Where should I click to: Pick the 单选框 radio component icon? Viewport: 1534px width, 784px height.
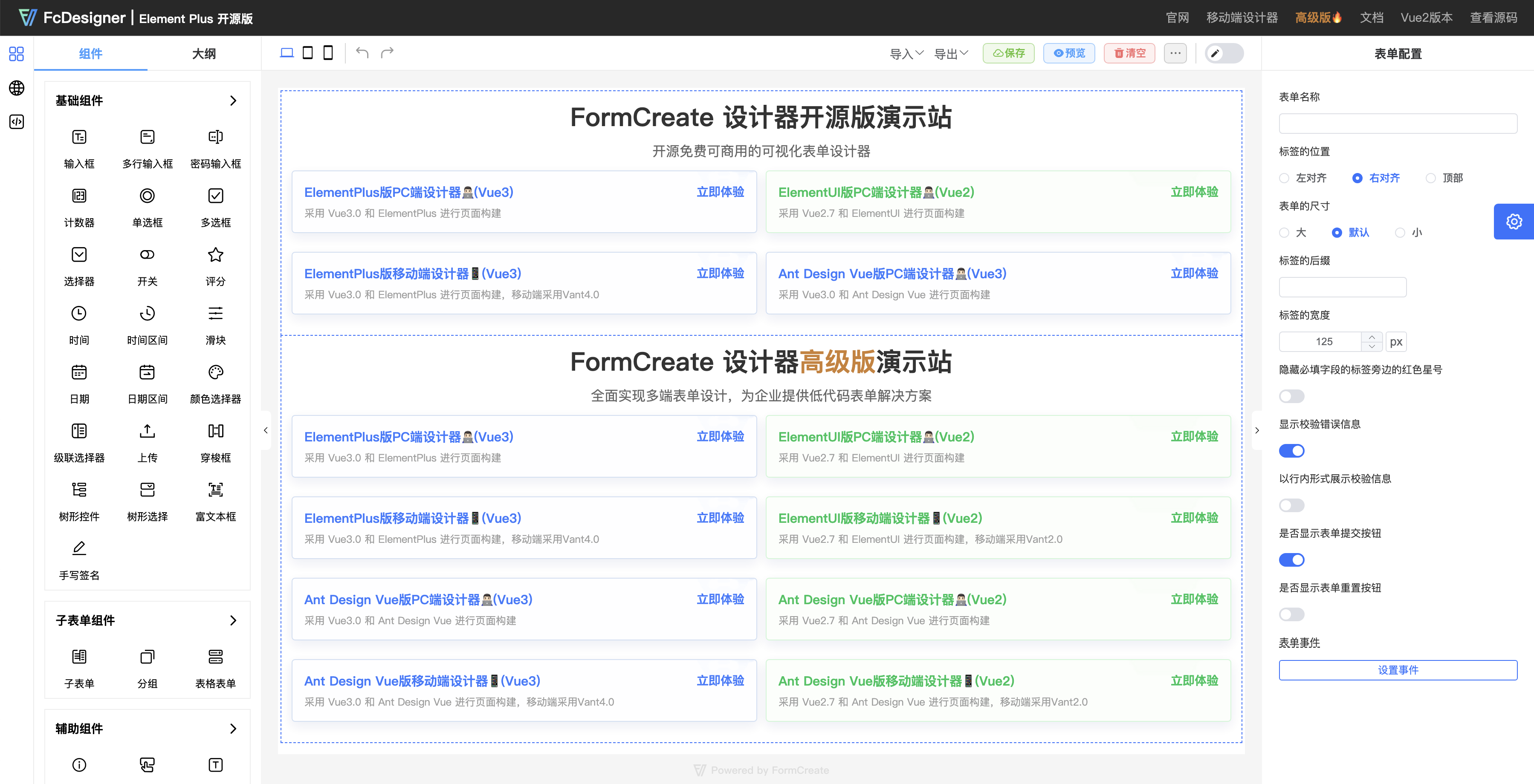tap(147, 196)
